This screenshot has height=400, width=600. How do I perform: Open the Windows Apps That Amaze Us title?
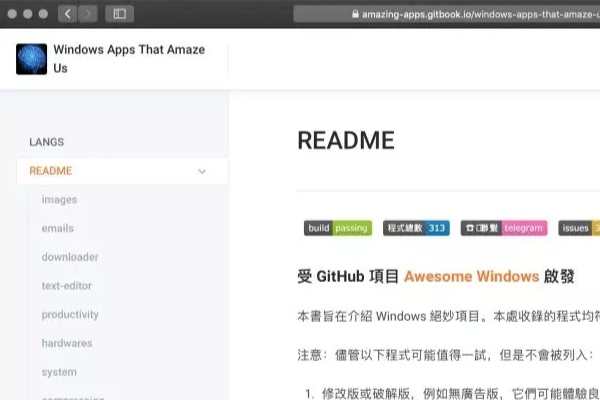tap(129, 59)
